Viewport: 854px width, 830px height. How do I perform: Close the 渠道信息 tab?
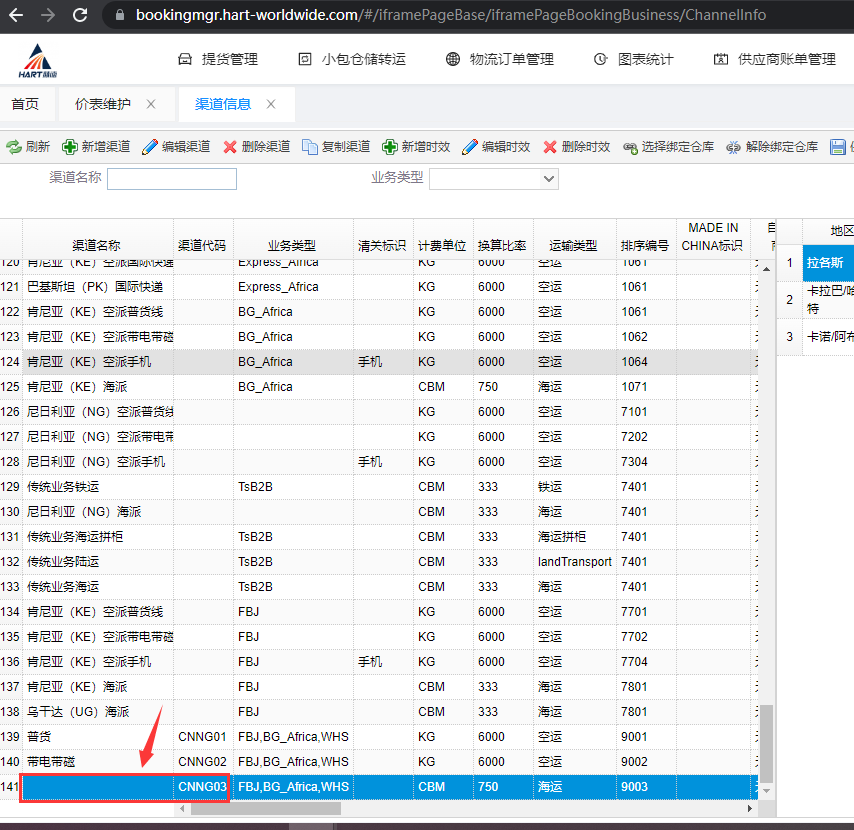pyautogui.click(x=271, y=104)
